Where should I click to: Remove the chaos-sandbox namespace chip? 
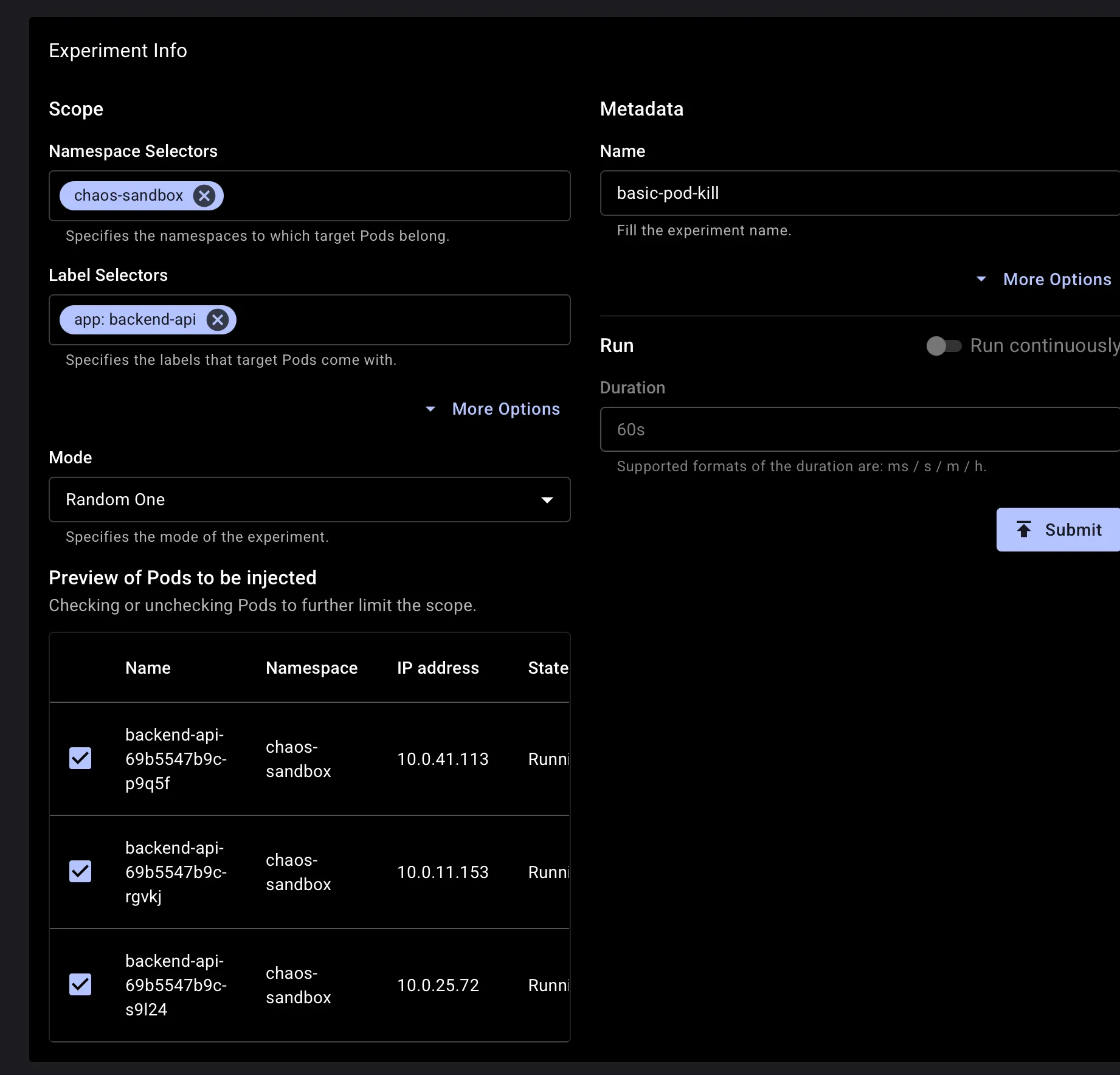coord(204,196)
